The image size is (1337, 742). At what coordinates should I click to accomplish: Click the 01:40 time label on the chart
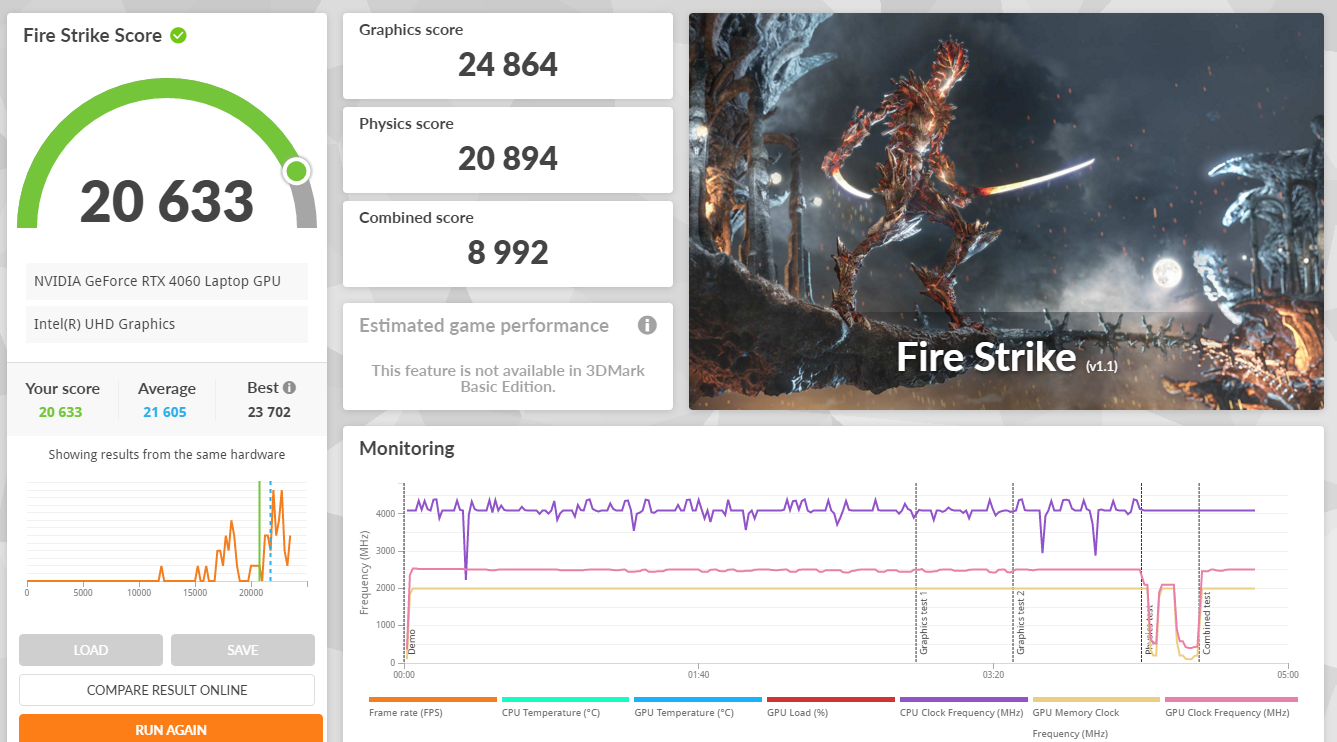[699, 675]
